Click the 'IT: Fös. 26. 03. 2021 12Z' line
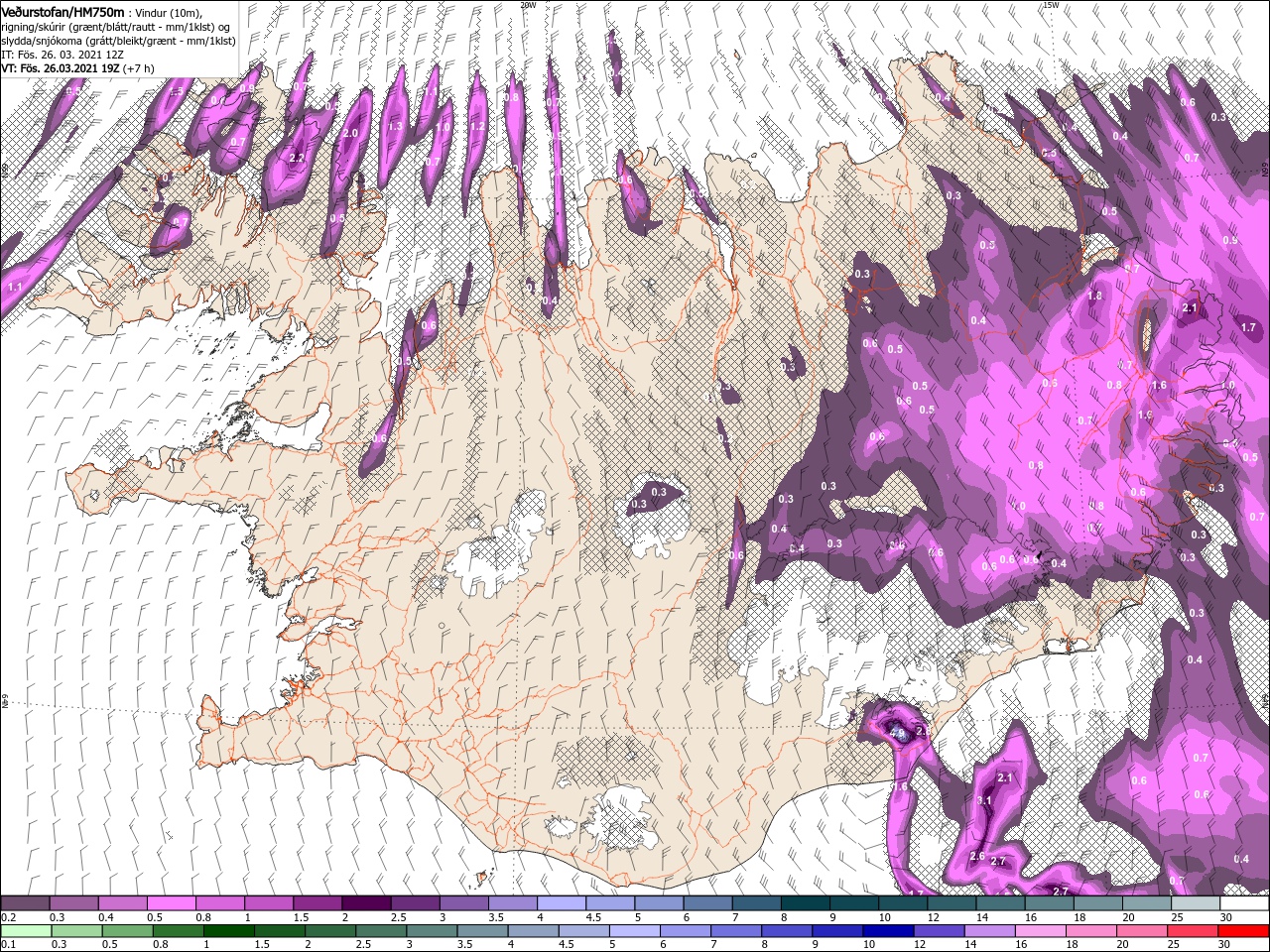The image size is (1270, 952). (x=63, y=55)
